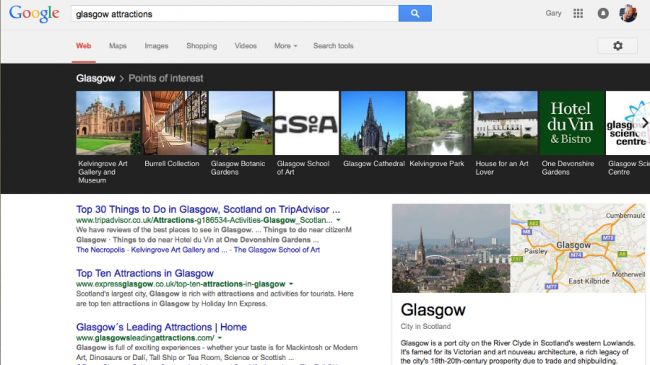Open Search tools options
Screen dimensions: 650x365
[x=333, y=46]
